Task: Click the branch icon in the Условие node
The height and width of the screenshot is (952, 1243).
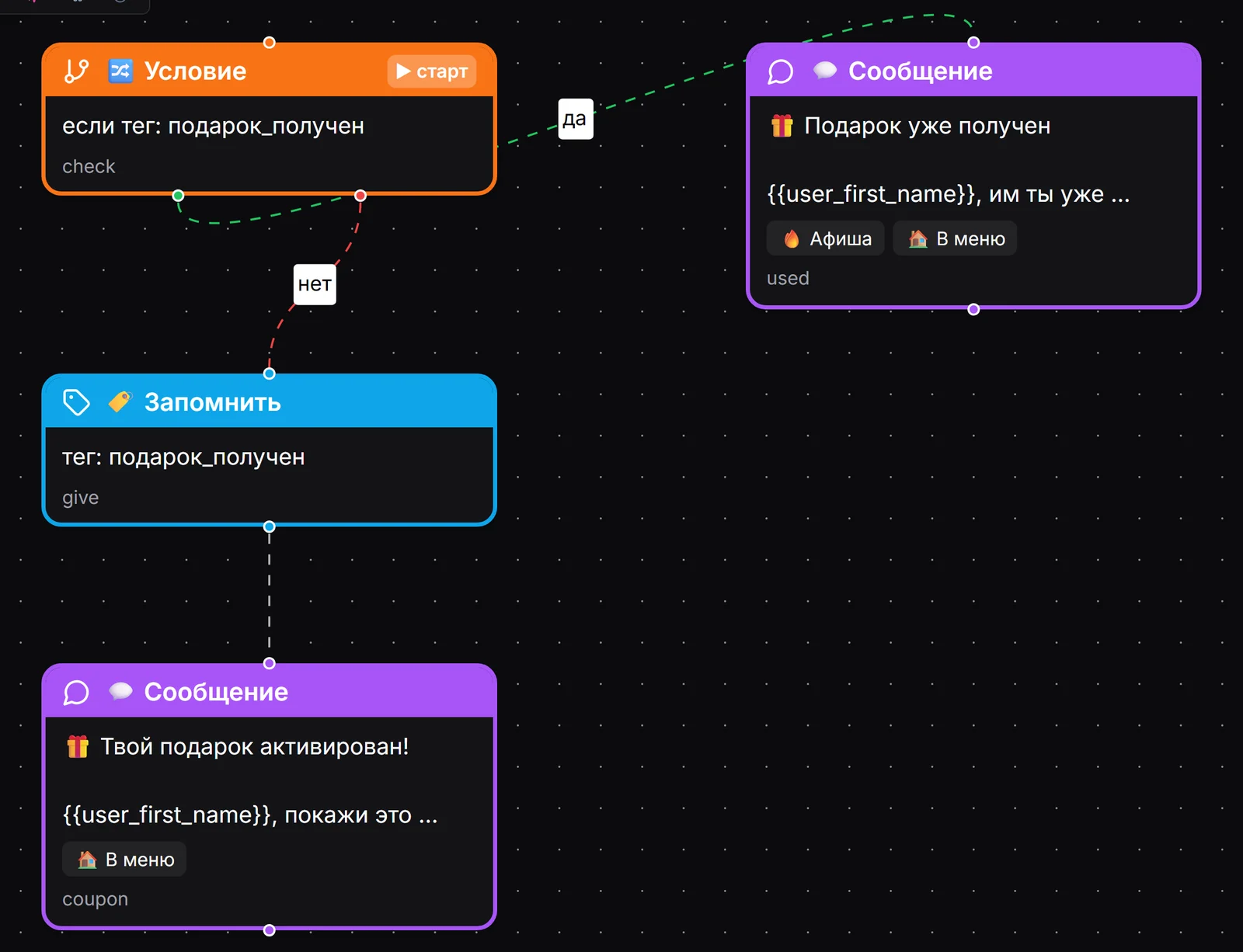Action: pyautogui.click(x=76, y=71)
